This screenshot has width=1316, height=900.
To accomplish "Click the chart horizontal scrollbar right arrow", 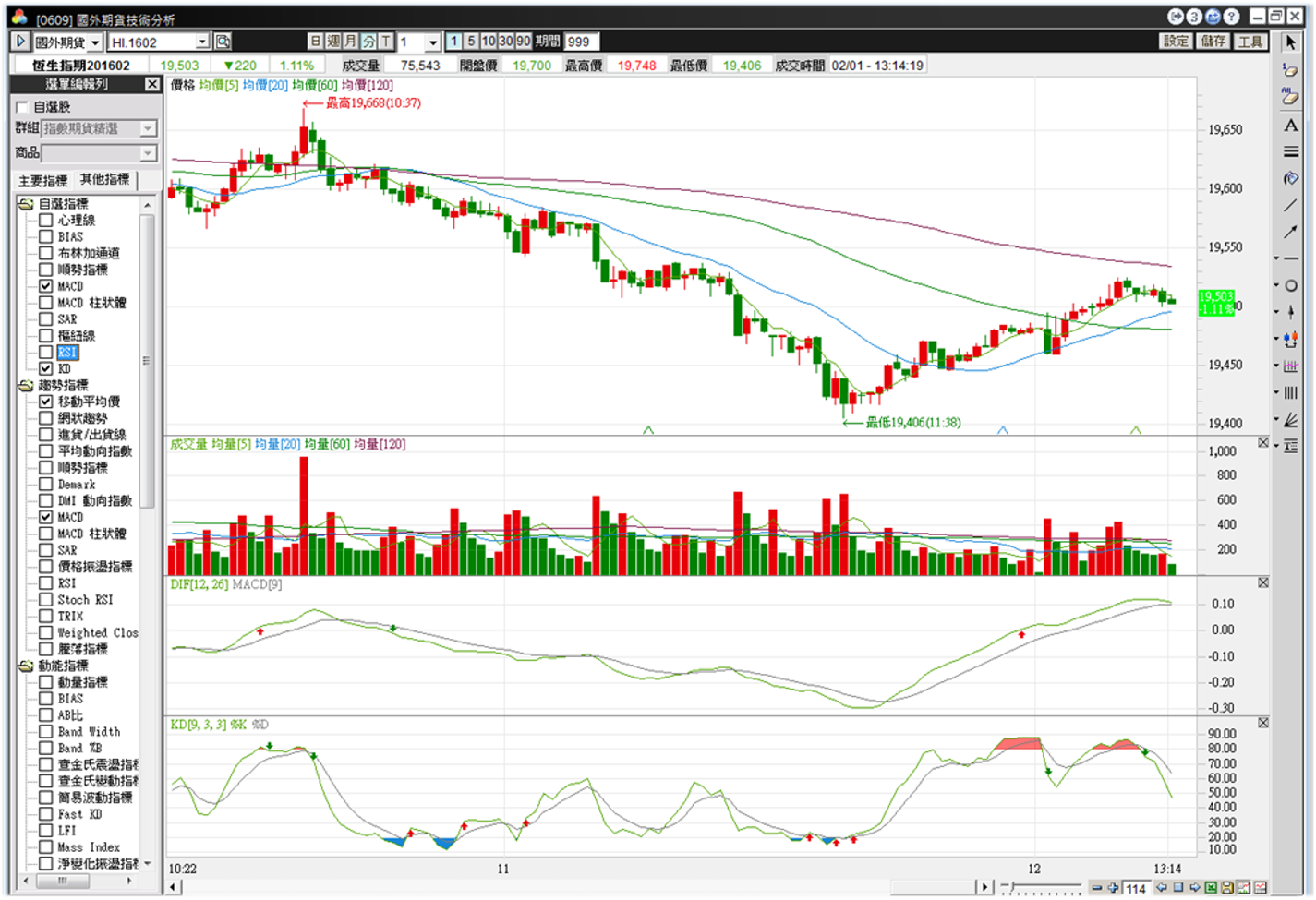I will (985, 888).
